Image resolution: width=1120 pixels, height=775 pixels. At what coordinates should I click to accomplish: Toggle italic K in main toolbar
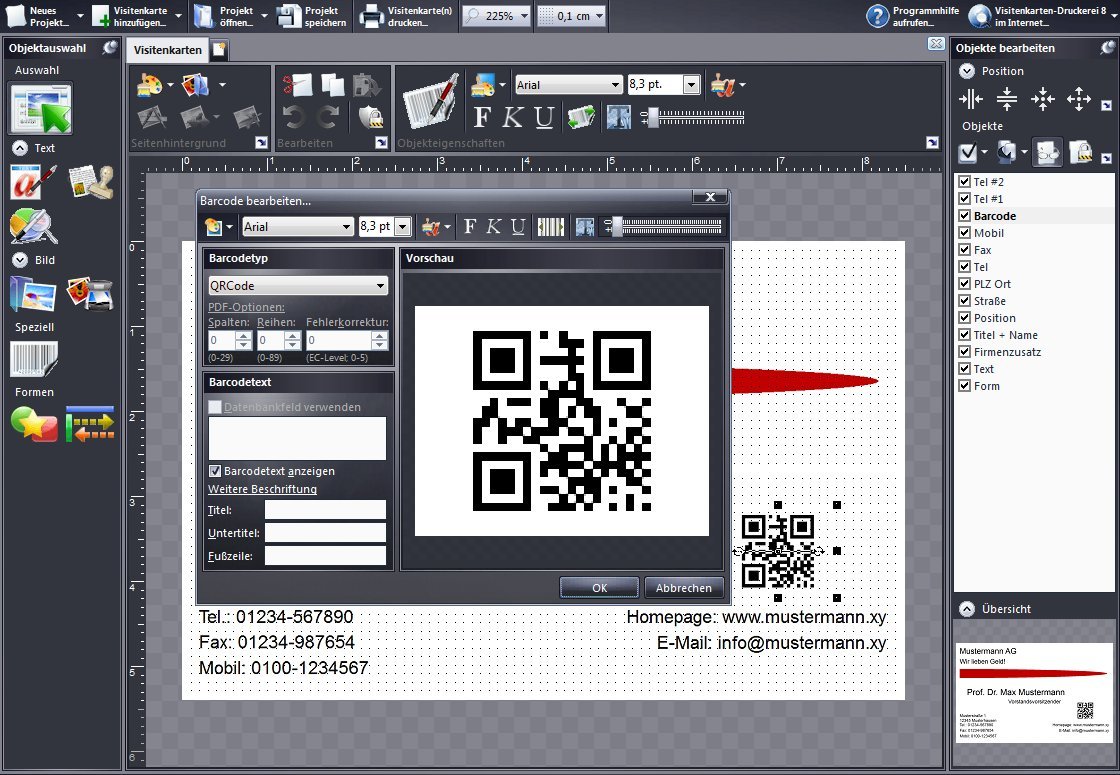coord(512,116)
